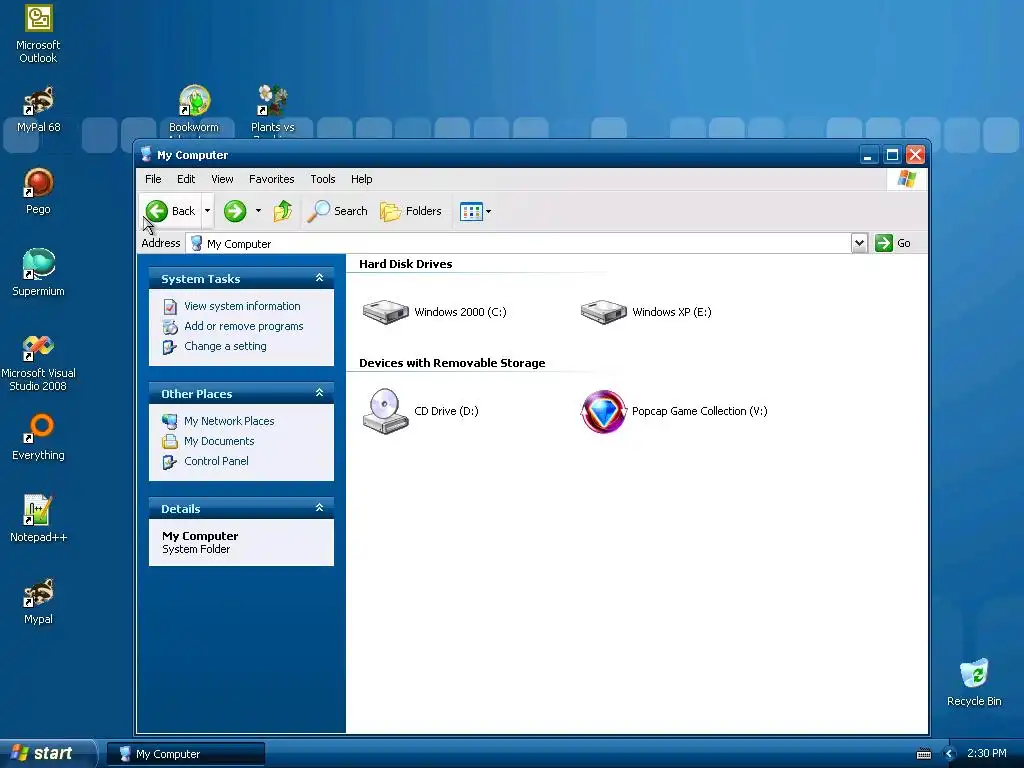This screenshot has width=1024, height=768.
Task: Click the Start button
Action: tap(48, 753)
